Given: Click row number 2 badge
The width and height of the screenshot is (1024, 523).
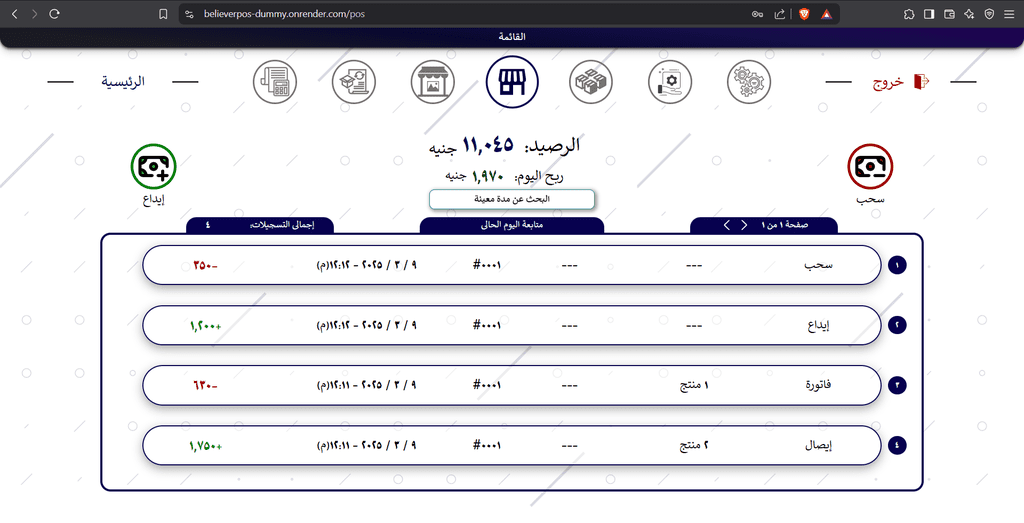Looking at the screenshot, I should [x=897, y=325].
